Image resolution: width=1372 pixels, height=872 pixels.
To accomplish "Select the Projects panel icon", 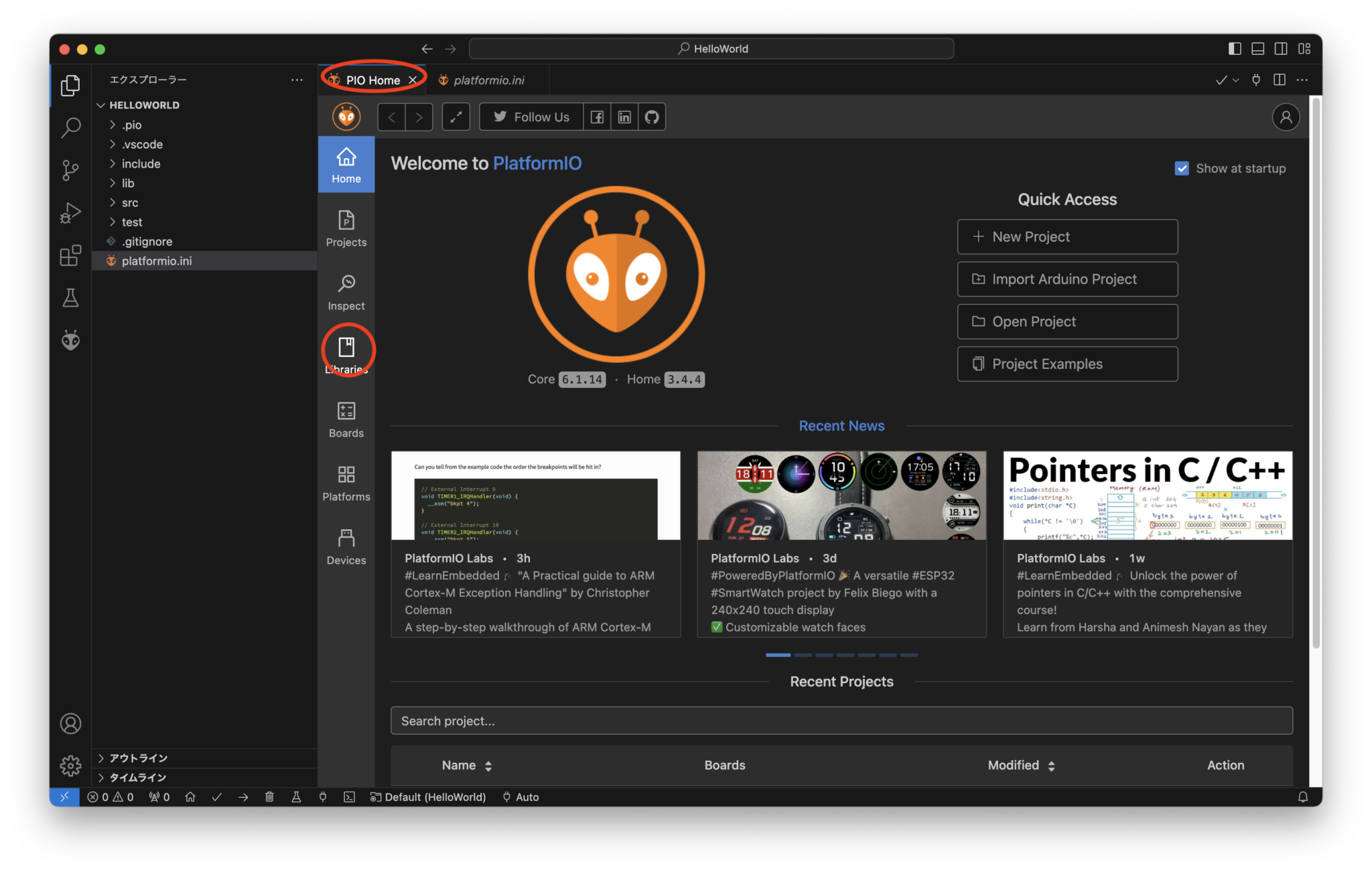I will (346, 228).
